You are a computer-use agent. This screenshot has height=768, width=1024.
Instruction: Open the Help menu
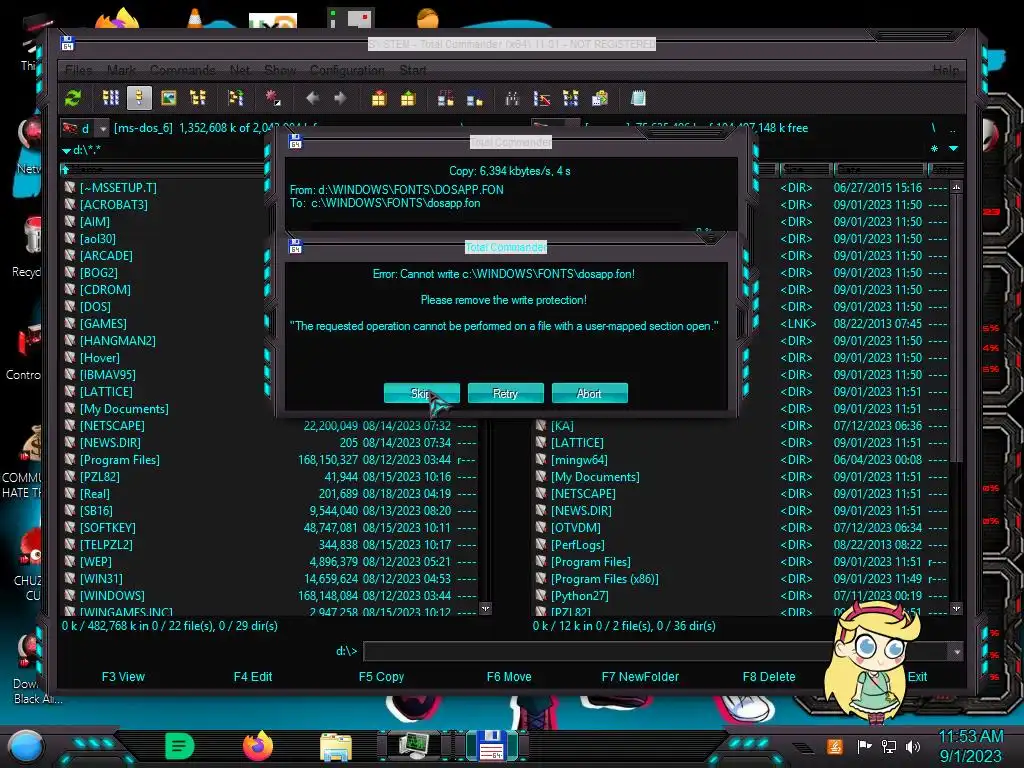tap(946, 70)
